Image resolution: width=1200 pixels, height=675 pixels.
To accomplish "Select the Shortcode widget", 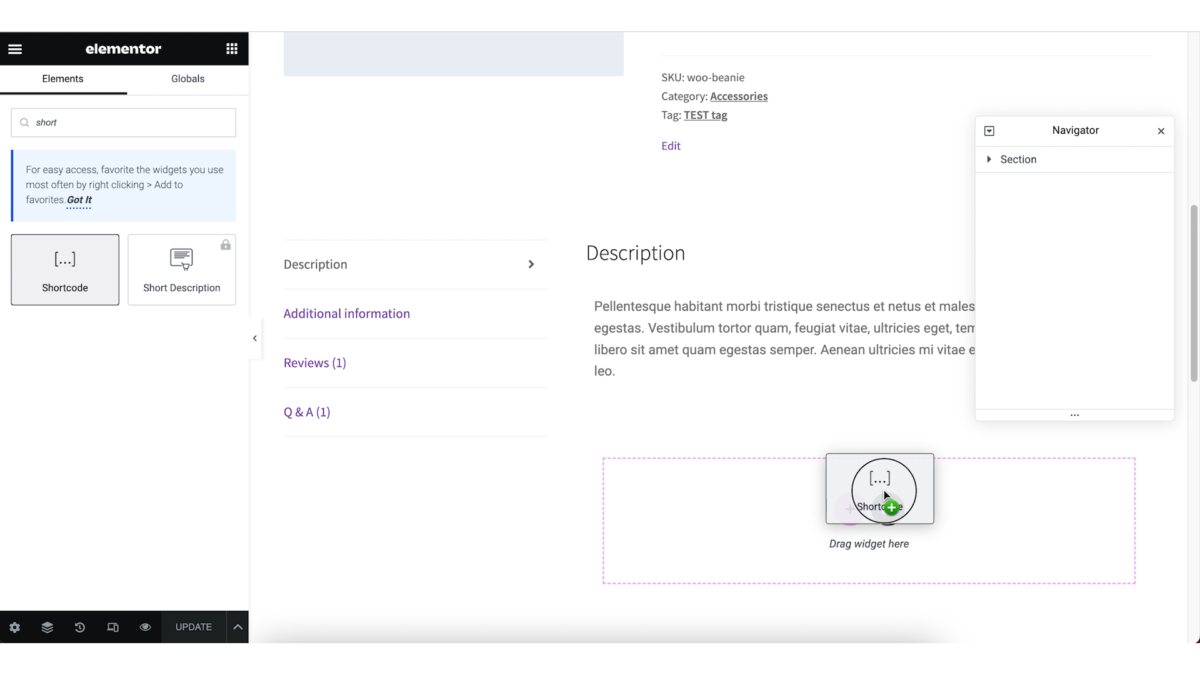I will click(x=64, y=268).
